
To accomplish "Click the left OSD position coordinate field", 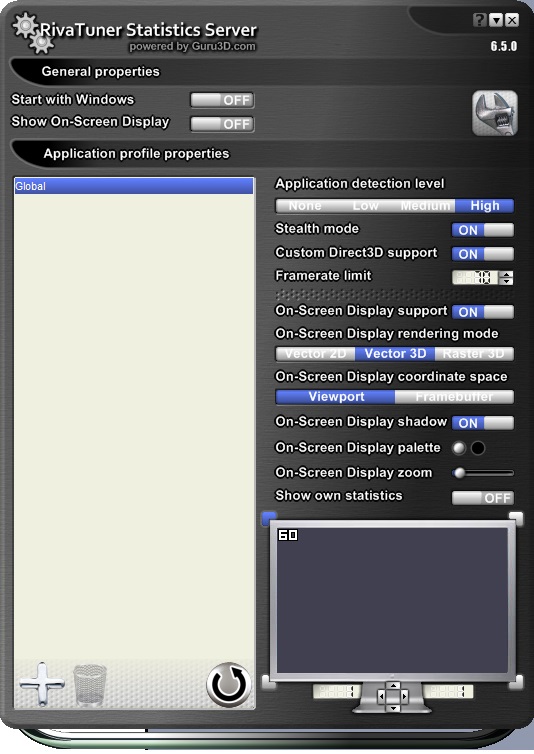I will point(337,692).
